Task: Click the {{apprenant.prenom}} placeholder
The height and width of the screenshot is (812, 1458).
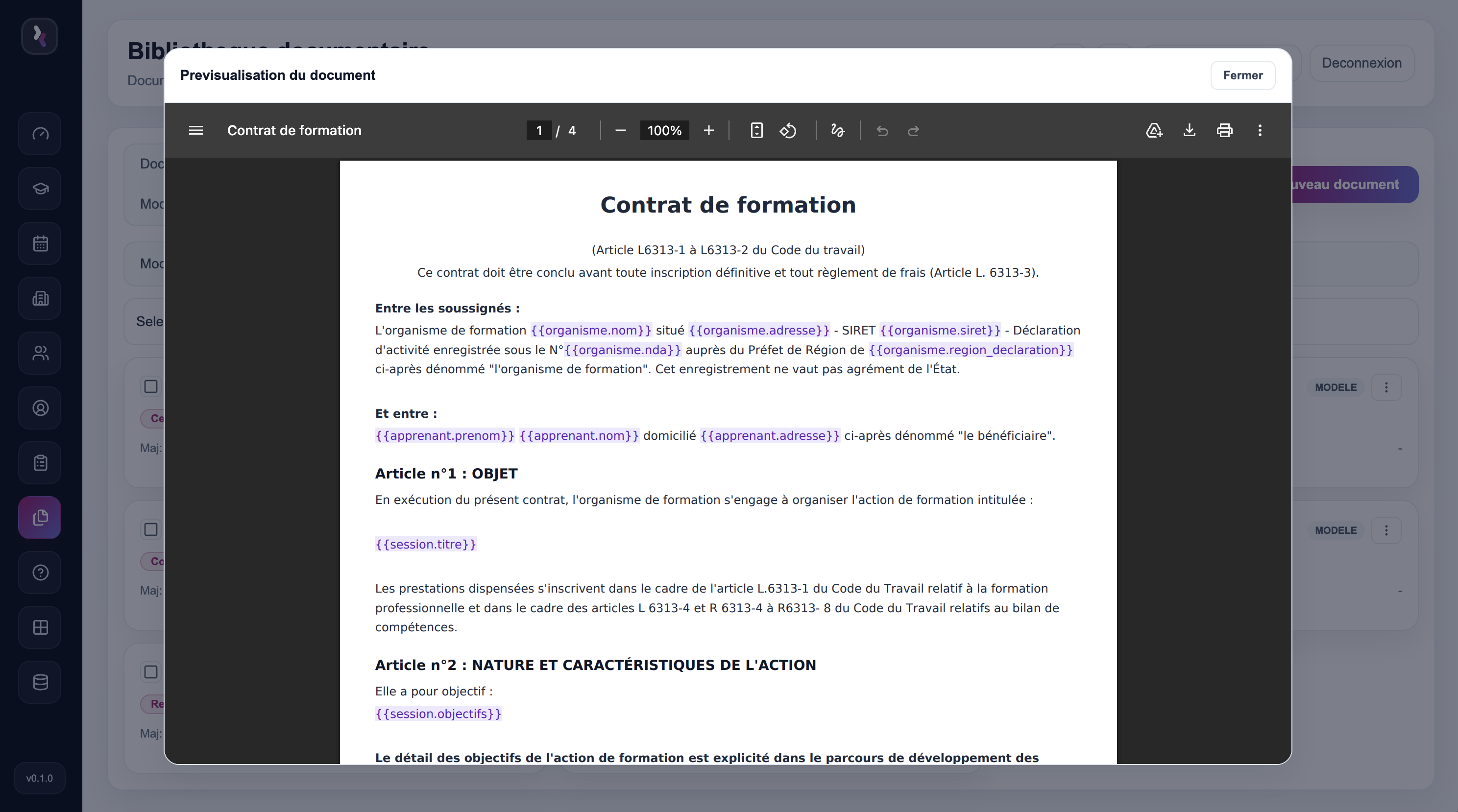Action: coord(445,436)
